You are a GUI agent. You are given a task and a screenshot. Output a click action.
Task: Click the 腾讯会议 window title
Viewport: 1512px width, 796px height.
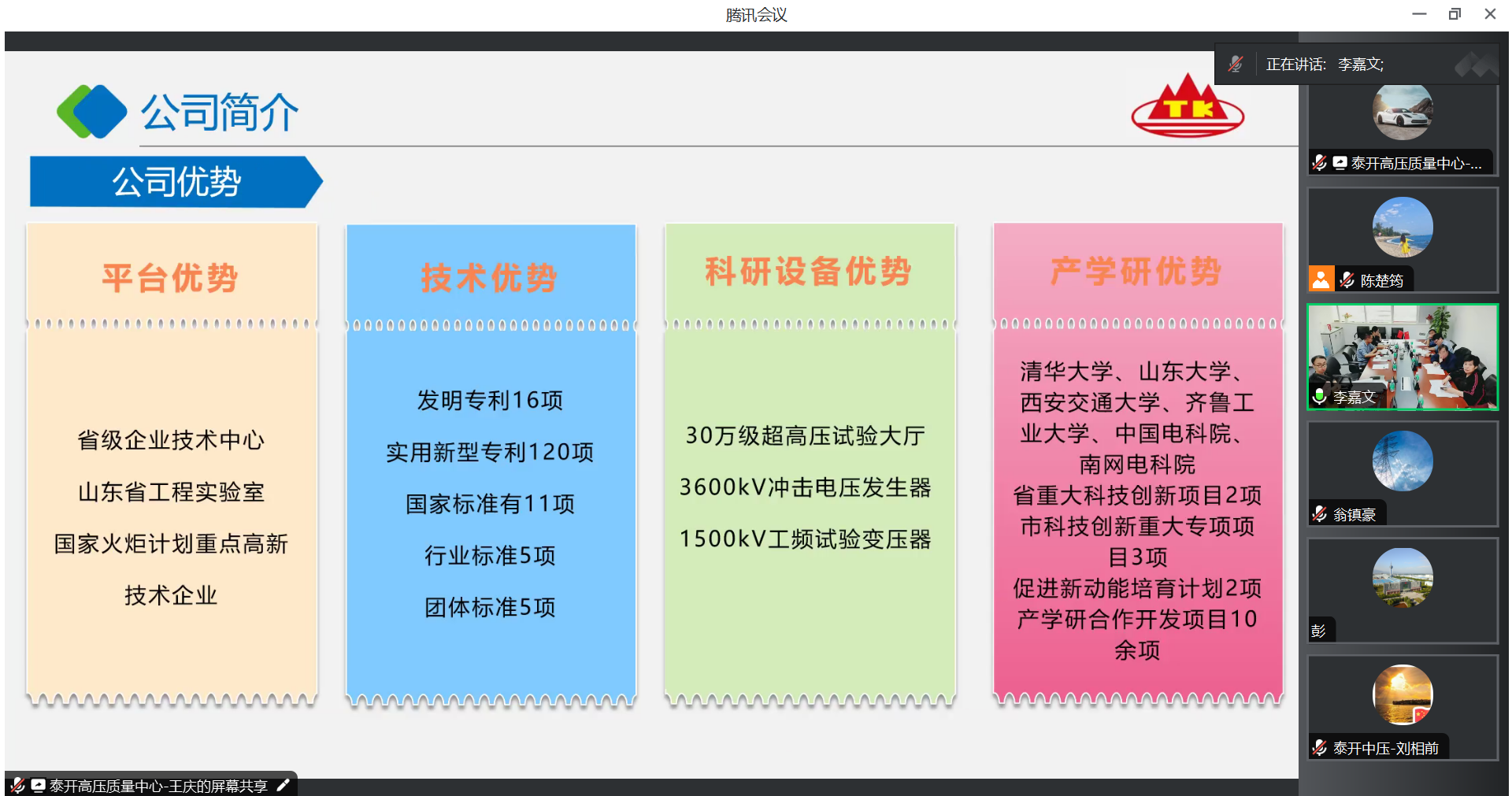pos(756,15)
